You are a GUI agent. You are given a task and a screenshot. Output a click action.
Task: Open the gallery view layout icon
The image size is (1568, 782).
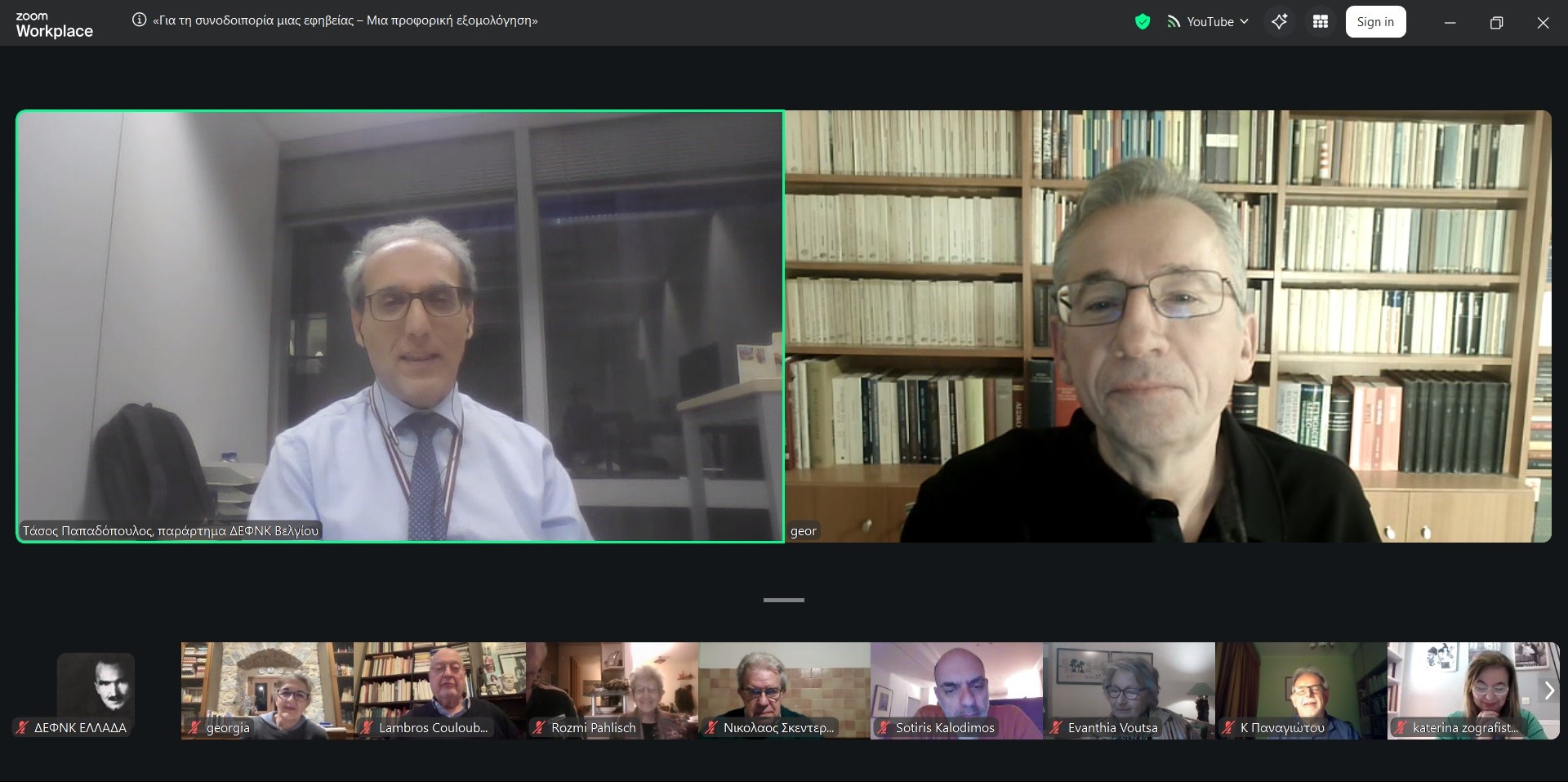click(x=1320, y=22)
